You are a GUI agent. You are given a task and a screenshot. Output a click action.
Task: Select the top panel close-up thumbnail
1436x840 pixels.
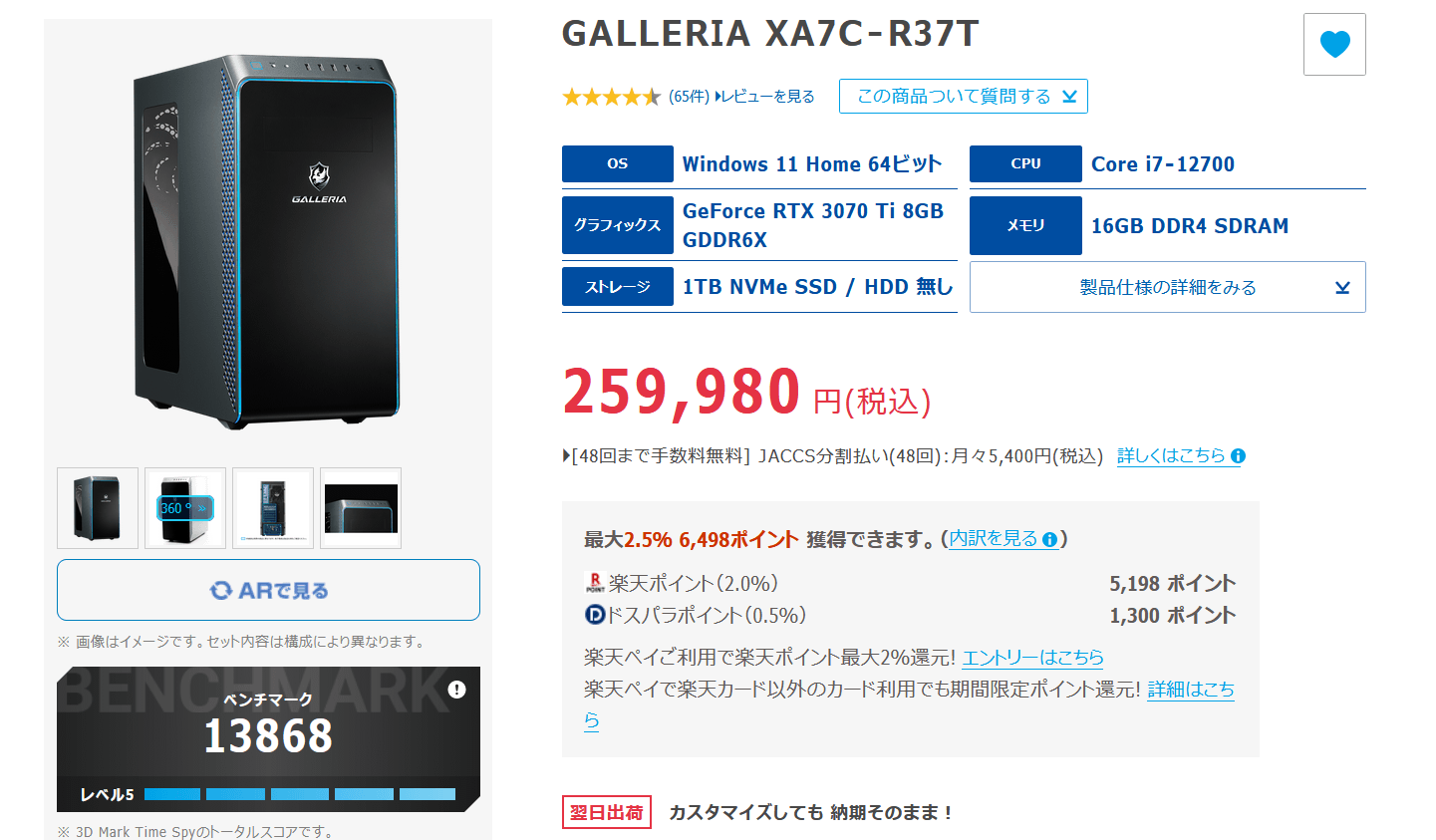(361, 508)
